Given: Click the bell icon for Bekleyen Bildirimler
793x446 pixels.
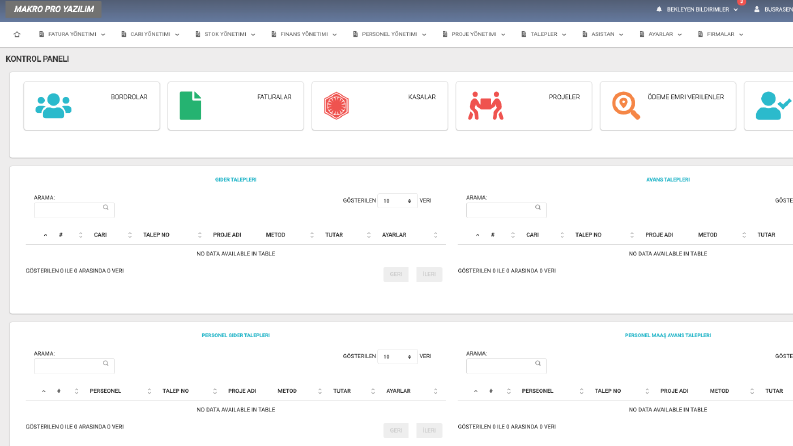Looking at the screenshot, I should [659, 9].
